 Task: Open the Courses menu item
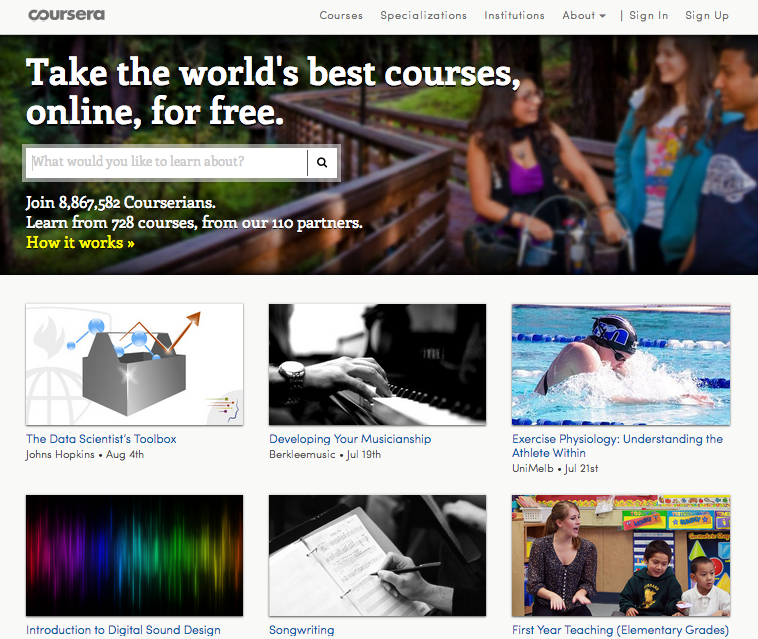click(x=341, y=15)
